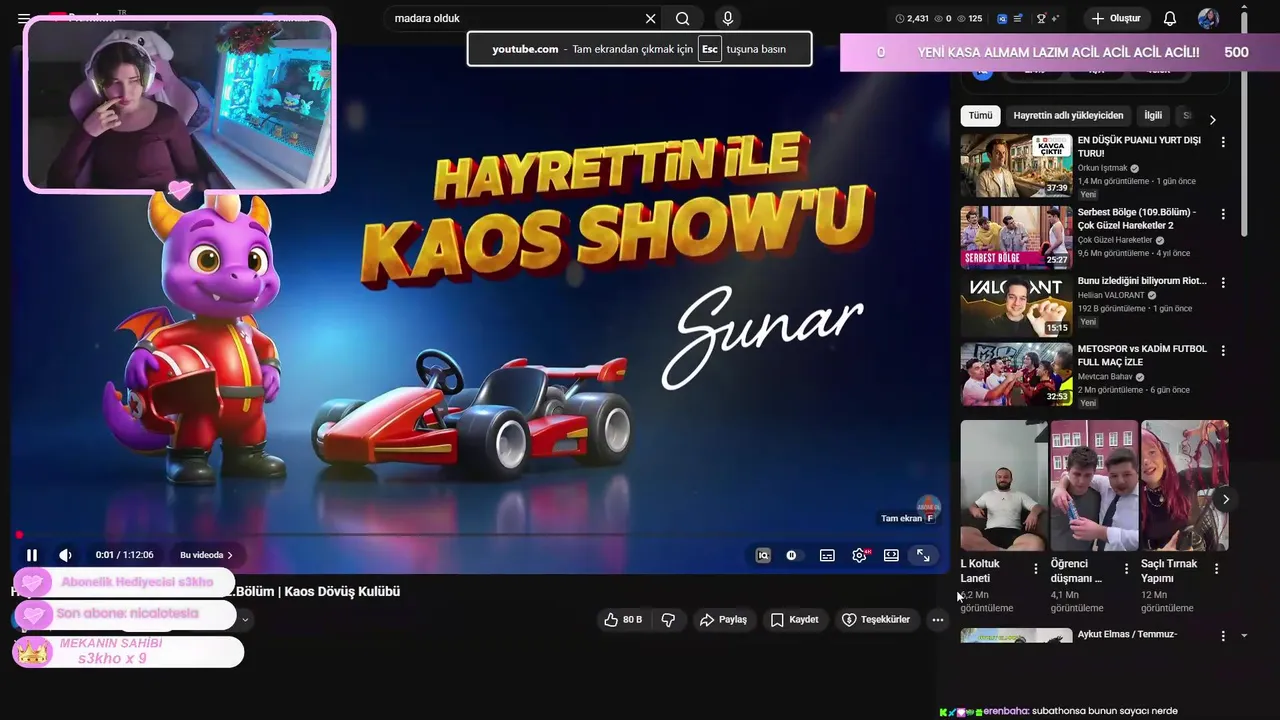Open the vidIQ list icon in header
The height and width of the screenshot is (720, 1280).
click(x=1018, y=18)
